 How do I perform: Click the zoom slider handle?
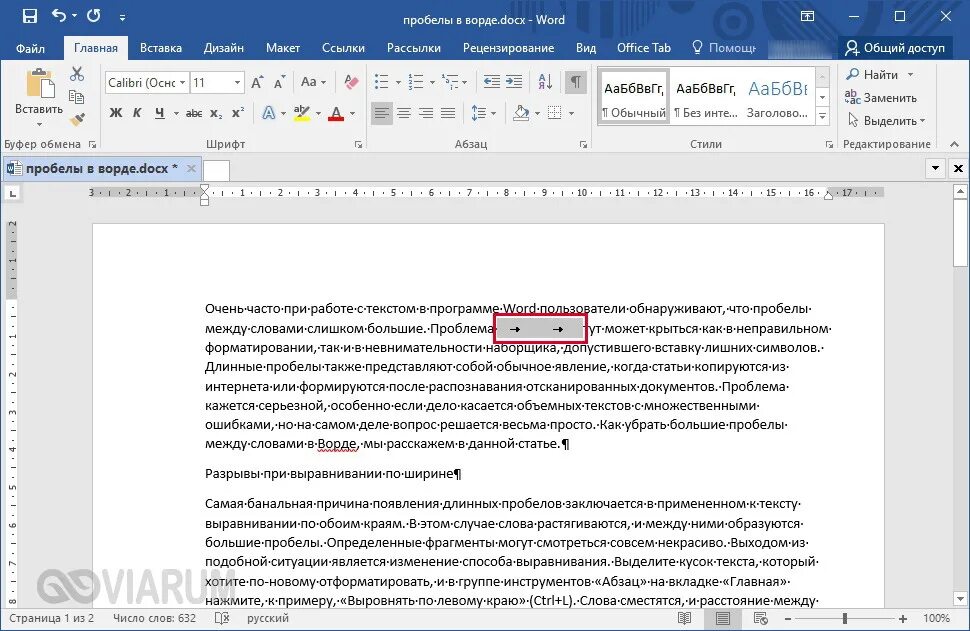click(x=844, y=618)
